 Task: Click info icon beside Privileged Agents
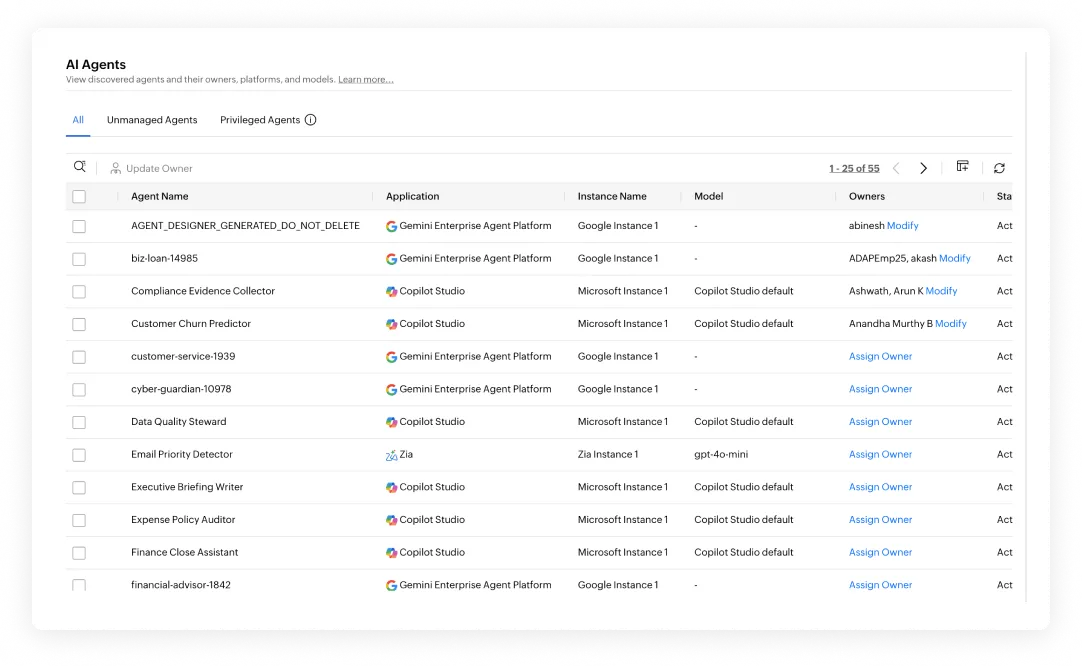[x=311, y=120]
